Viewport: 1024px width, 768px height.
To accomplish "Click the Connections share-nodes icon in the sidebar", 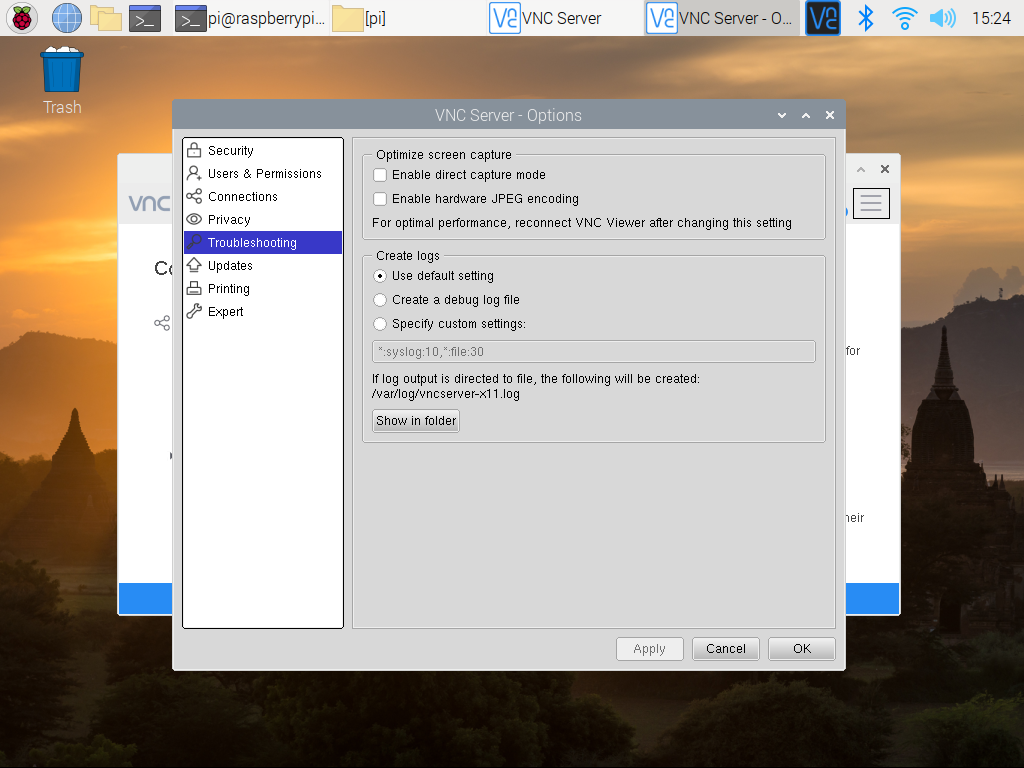I will coord(194,196).
